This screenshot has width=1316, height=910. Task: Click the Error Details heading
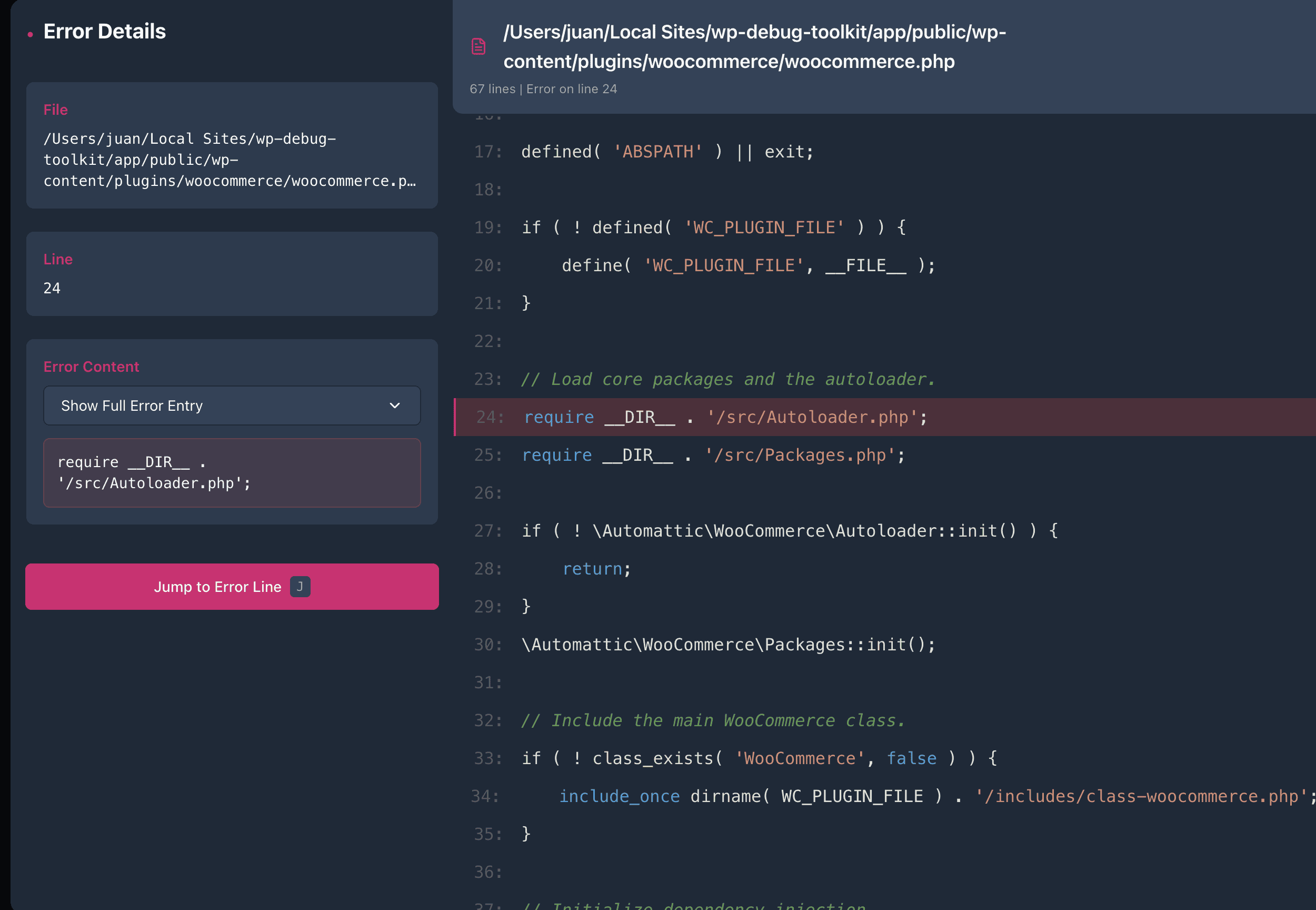(104, 32)
